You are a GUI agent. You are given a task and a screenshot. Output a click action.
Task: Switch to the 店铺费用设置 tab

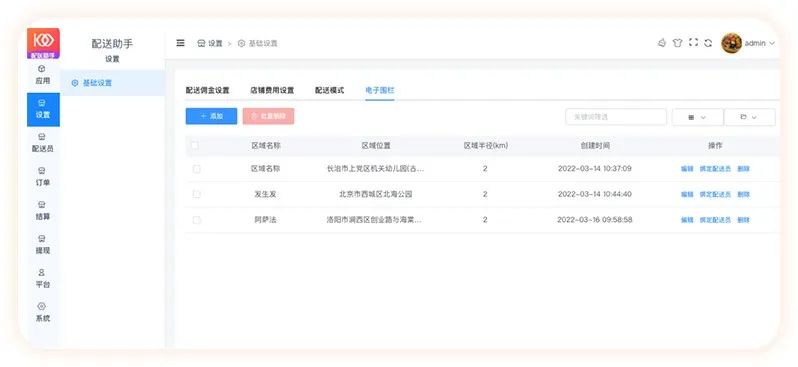(272, 91)
